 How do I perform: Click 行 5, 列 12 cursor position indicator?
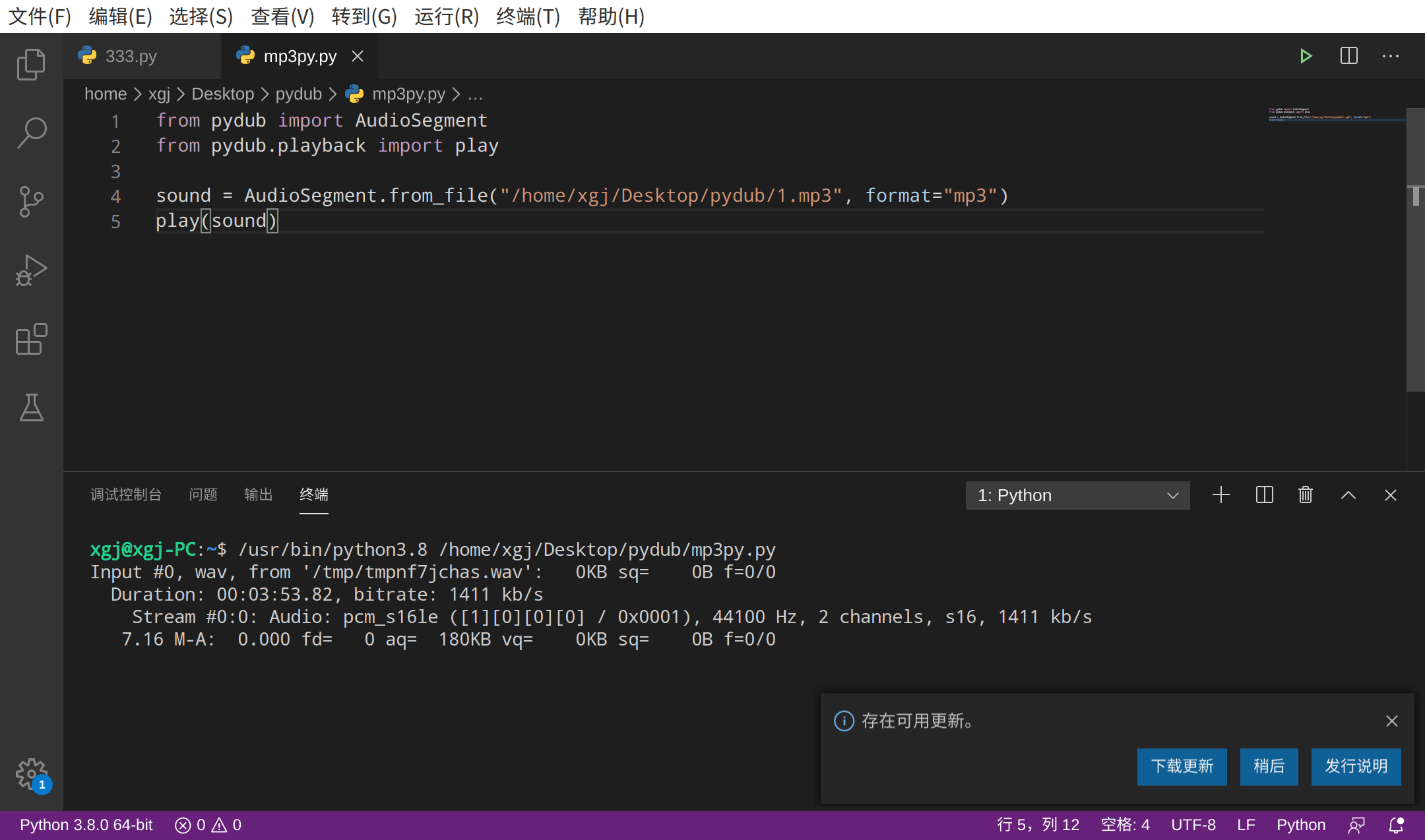pos(1038,825)
